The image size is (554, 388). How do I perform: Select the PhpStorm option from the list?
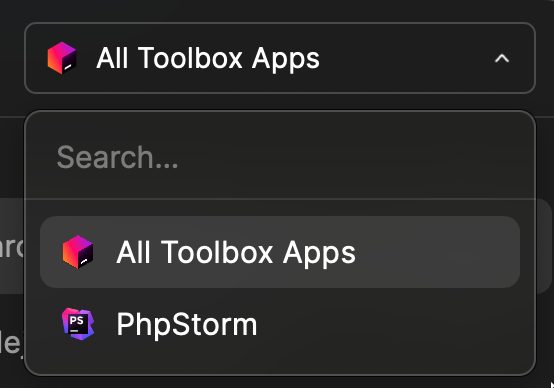point(280,324)
